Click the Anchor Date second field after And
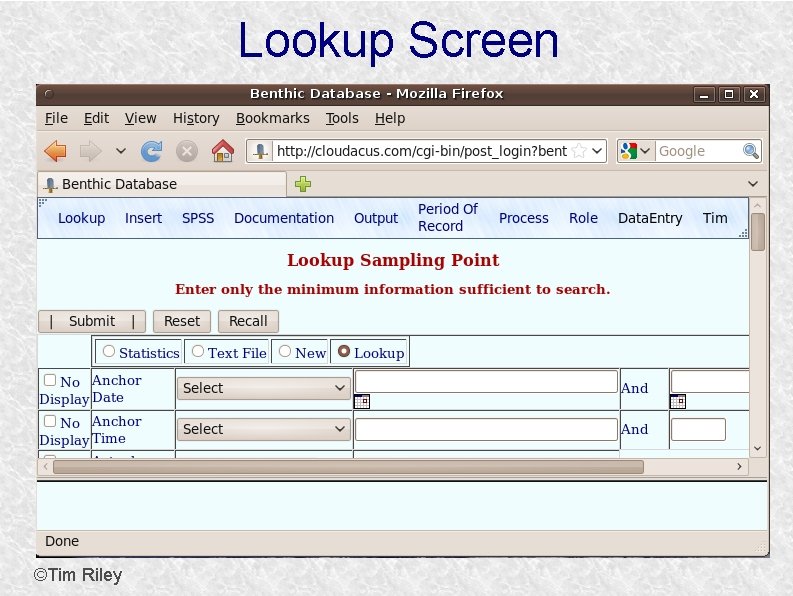This screenshot has height=596, width=793. (x=710, y=381)
